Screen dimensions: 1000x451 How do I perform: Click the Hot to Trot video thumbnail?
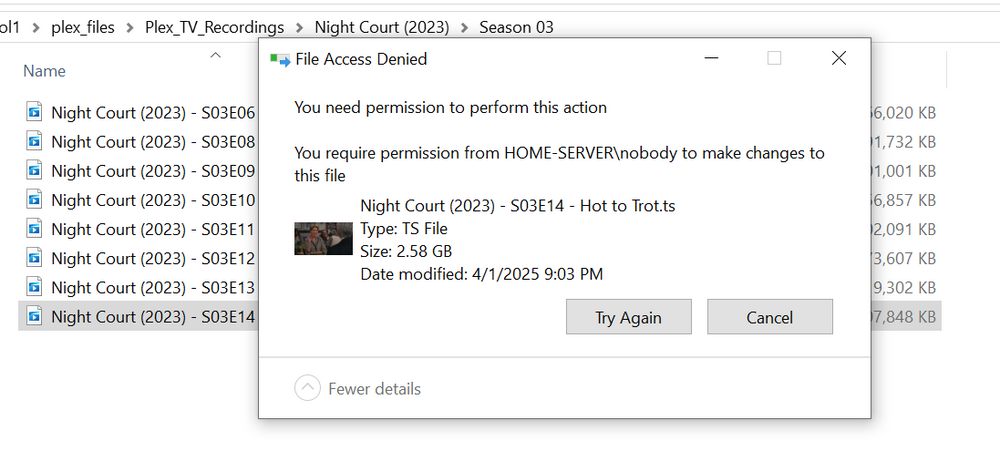[x=323, y=239]
